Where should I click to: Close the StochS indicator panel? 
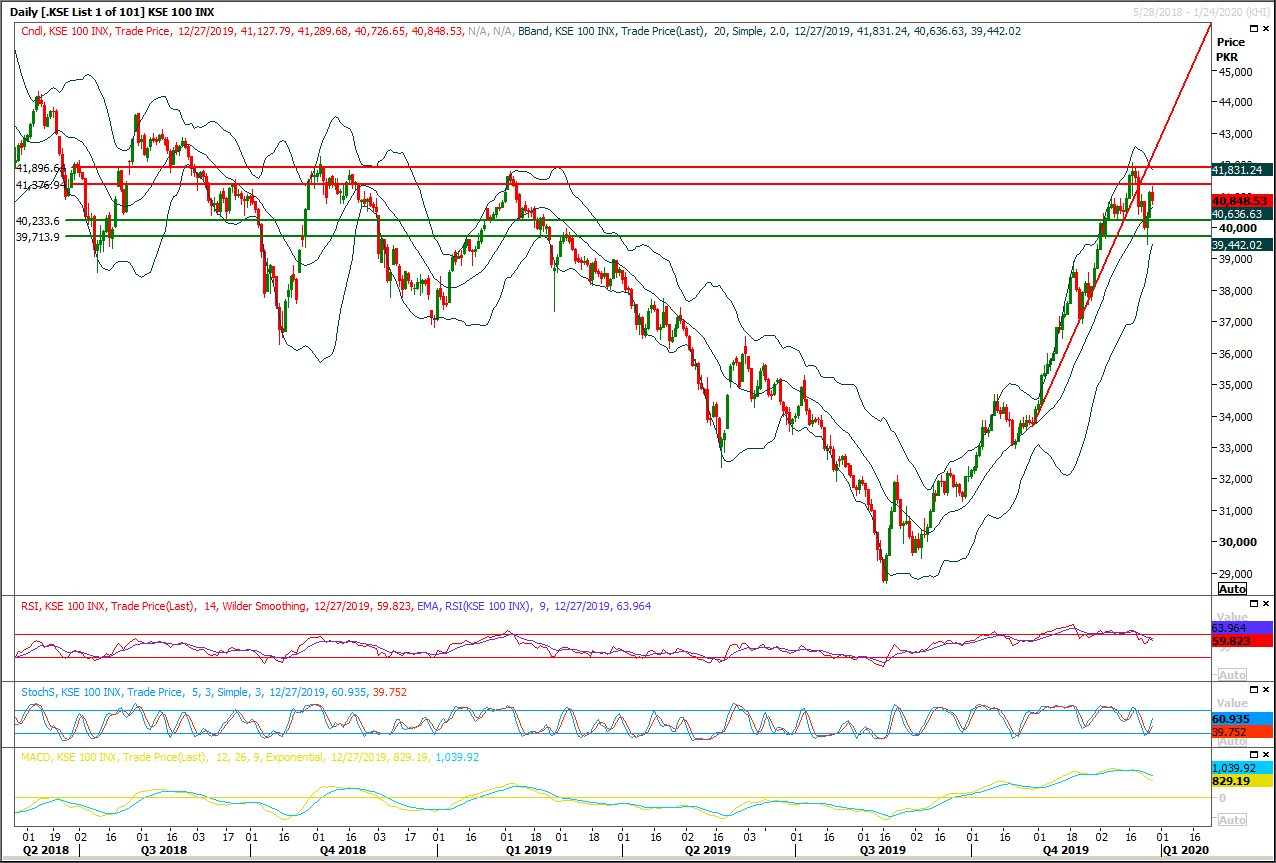click(x=1267, y=692)
